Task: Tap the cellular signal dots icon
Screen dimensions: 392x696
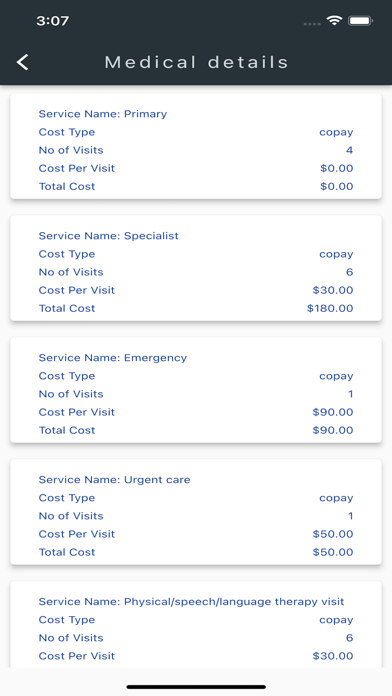Action: click(312, 24)
